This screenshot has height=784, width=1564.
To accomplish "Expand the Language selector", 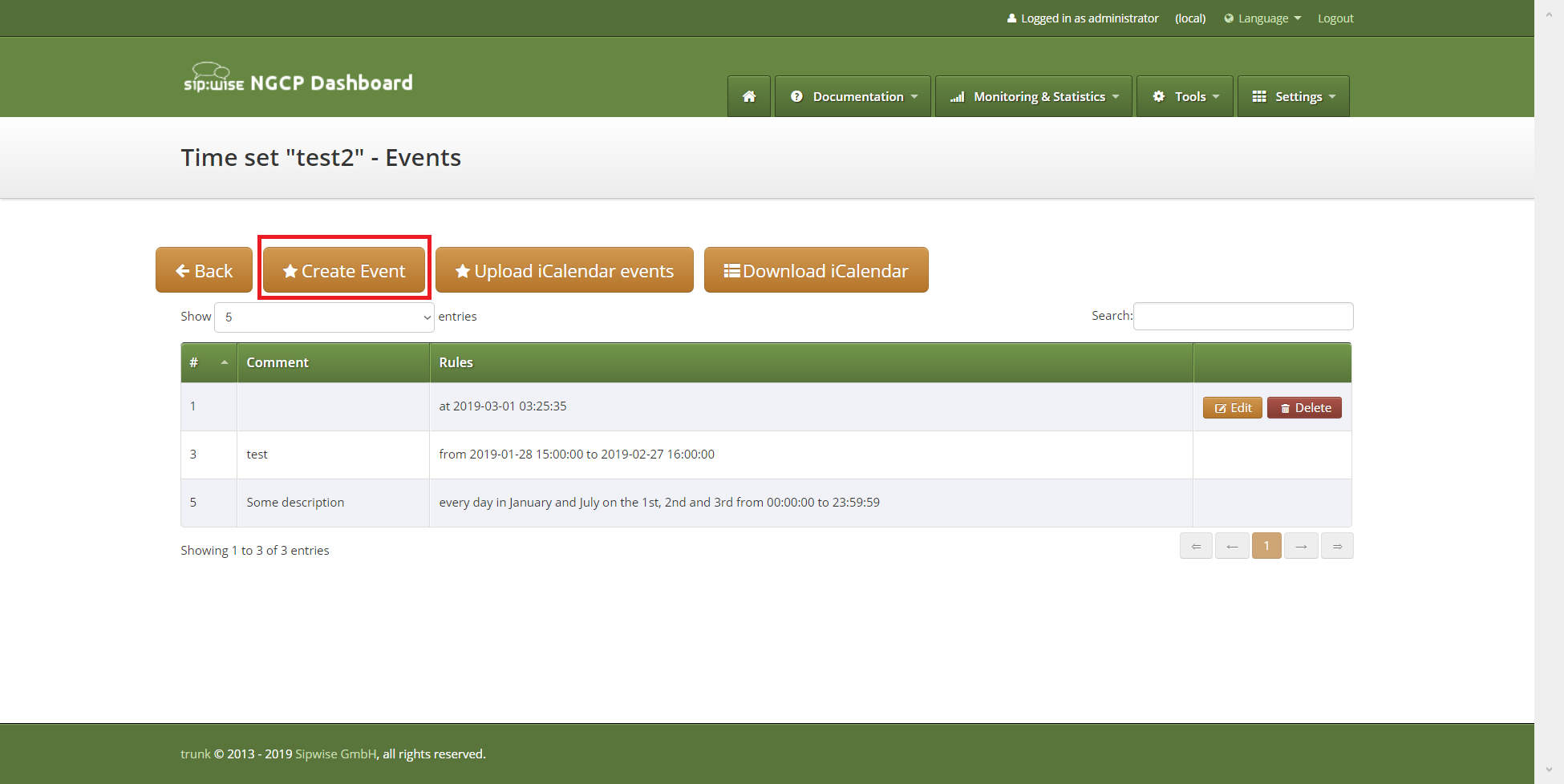I will pos(1262,18).
